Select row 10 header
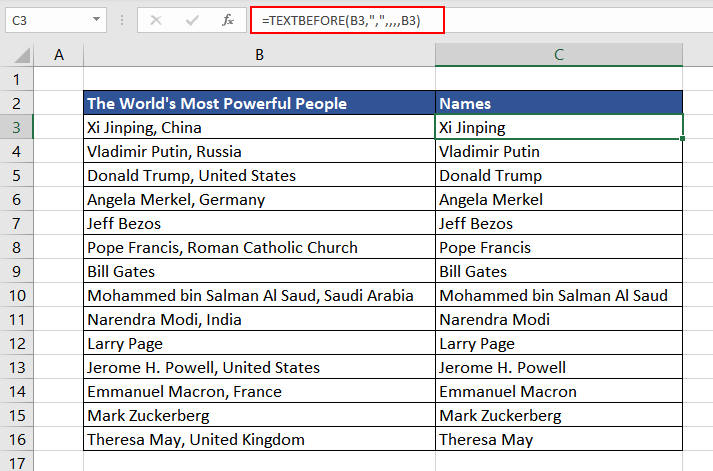The height and width of the screenshot is (471, 713). click(17, 295)
